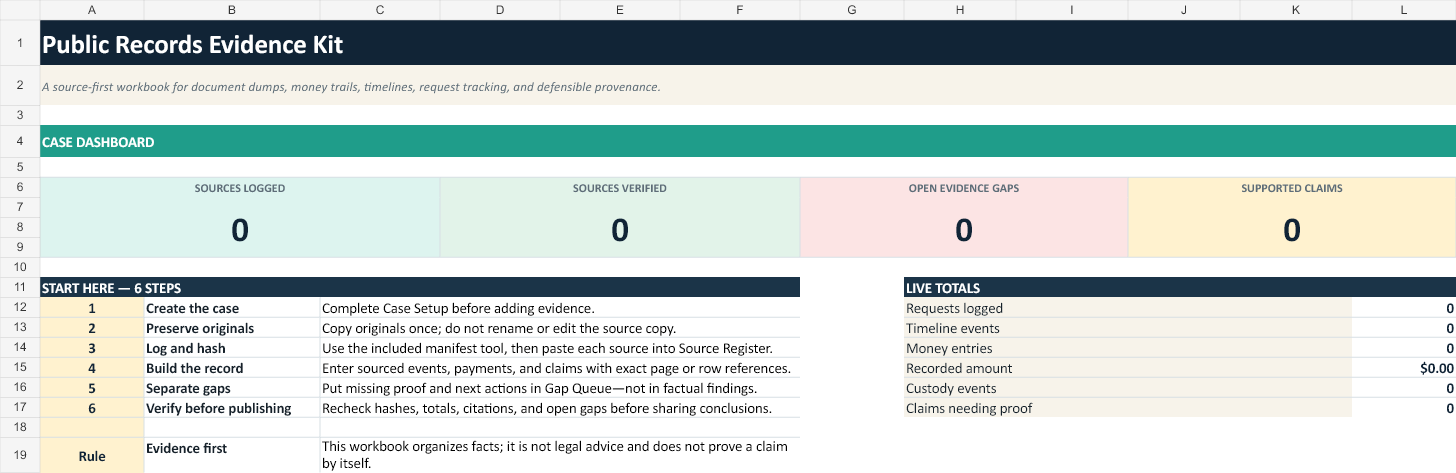This screenshot has width=1456, height=473.
Task: Select row 18 header
Action: [x=20, y=427]
